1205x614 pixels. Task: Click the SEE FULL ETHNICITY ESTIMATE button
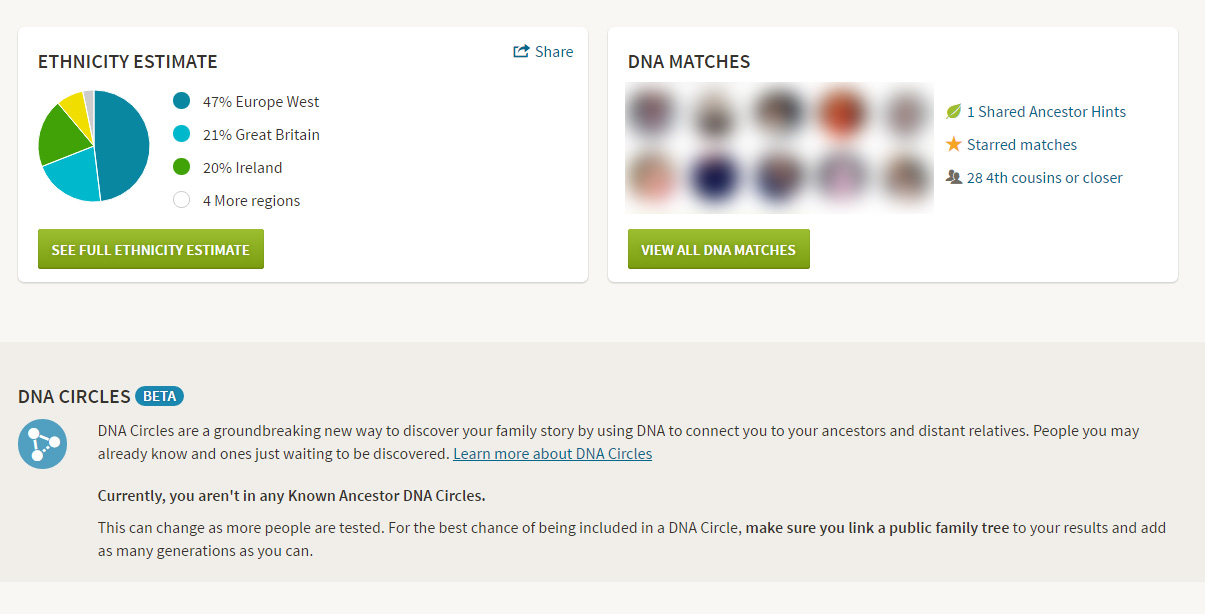click(x=150, y=248)
